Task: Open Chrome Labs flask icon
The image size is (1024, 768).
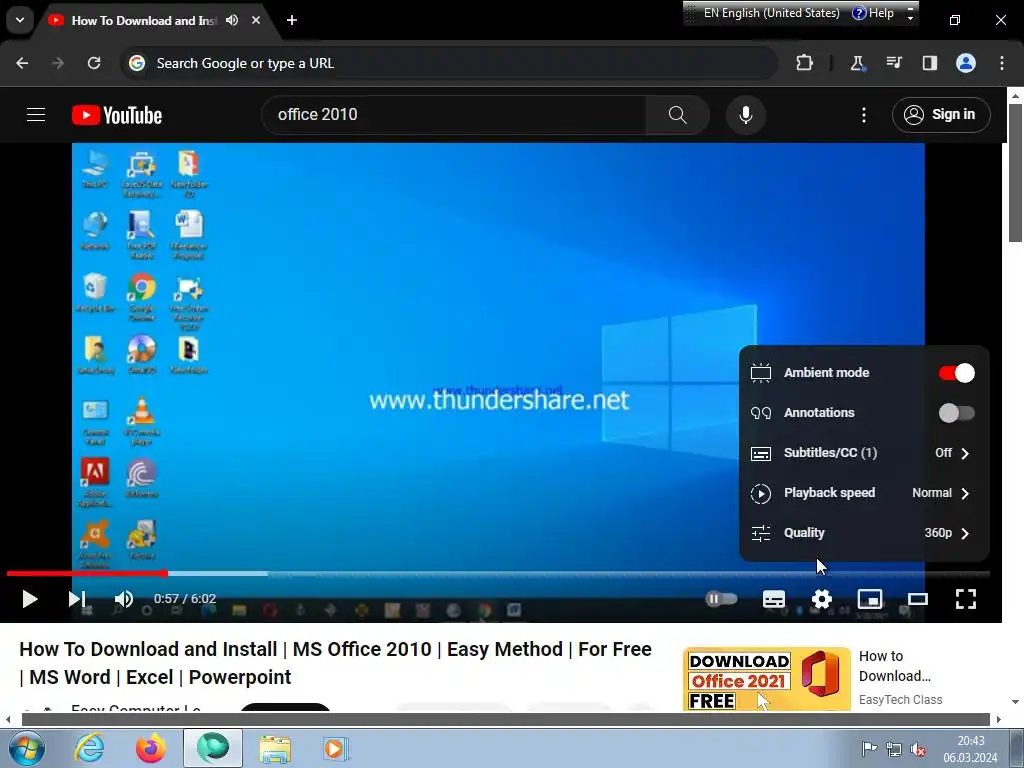Action: 857,63
